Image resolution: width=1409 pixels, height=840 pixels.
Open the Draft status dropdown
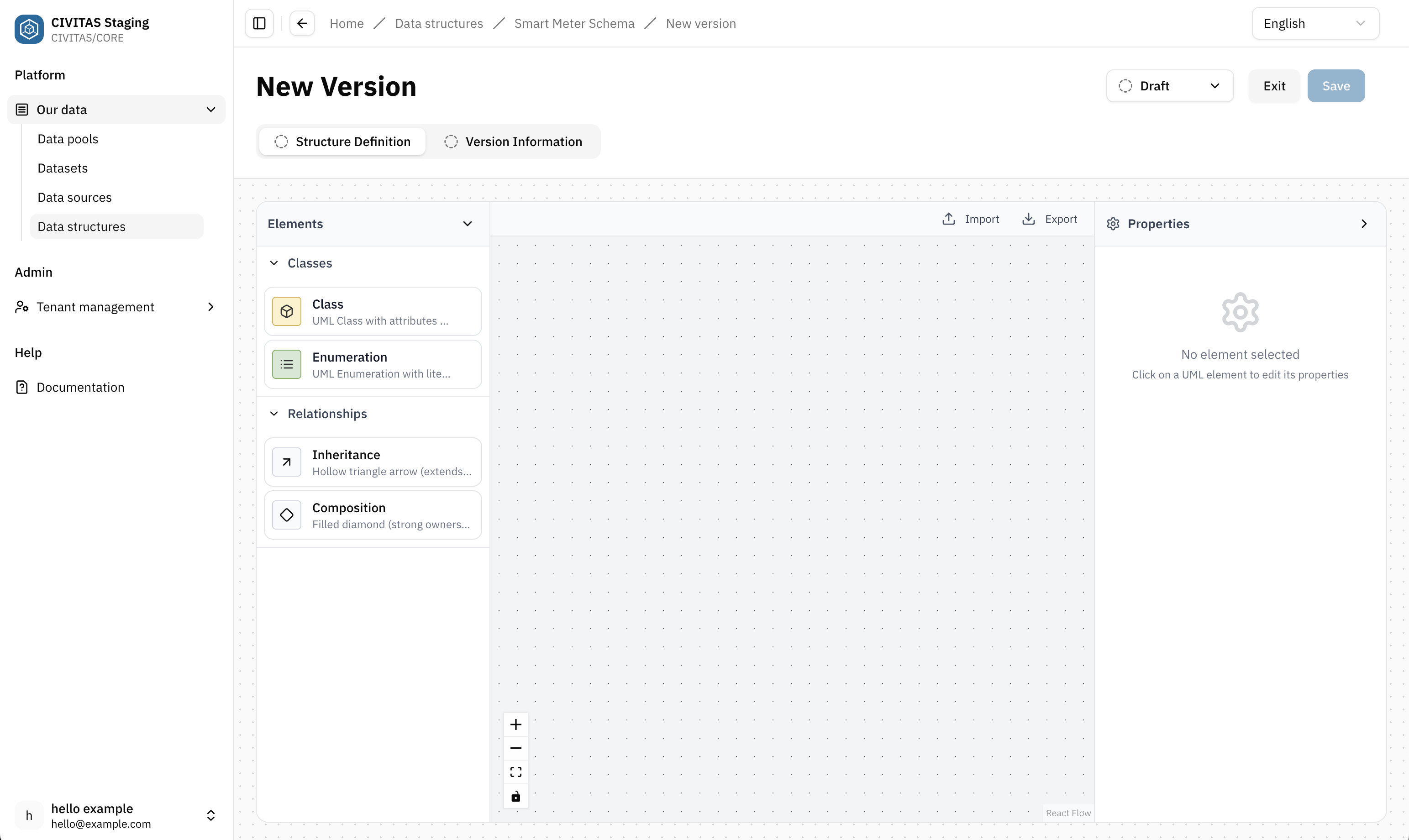(x=1170, y=86)
